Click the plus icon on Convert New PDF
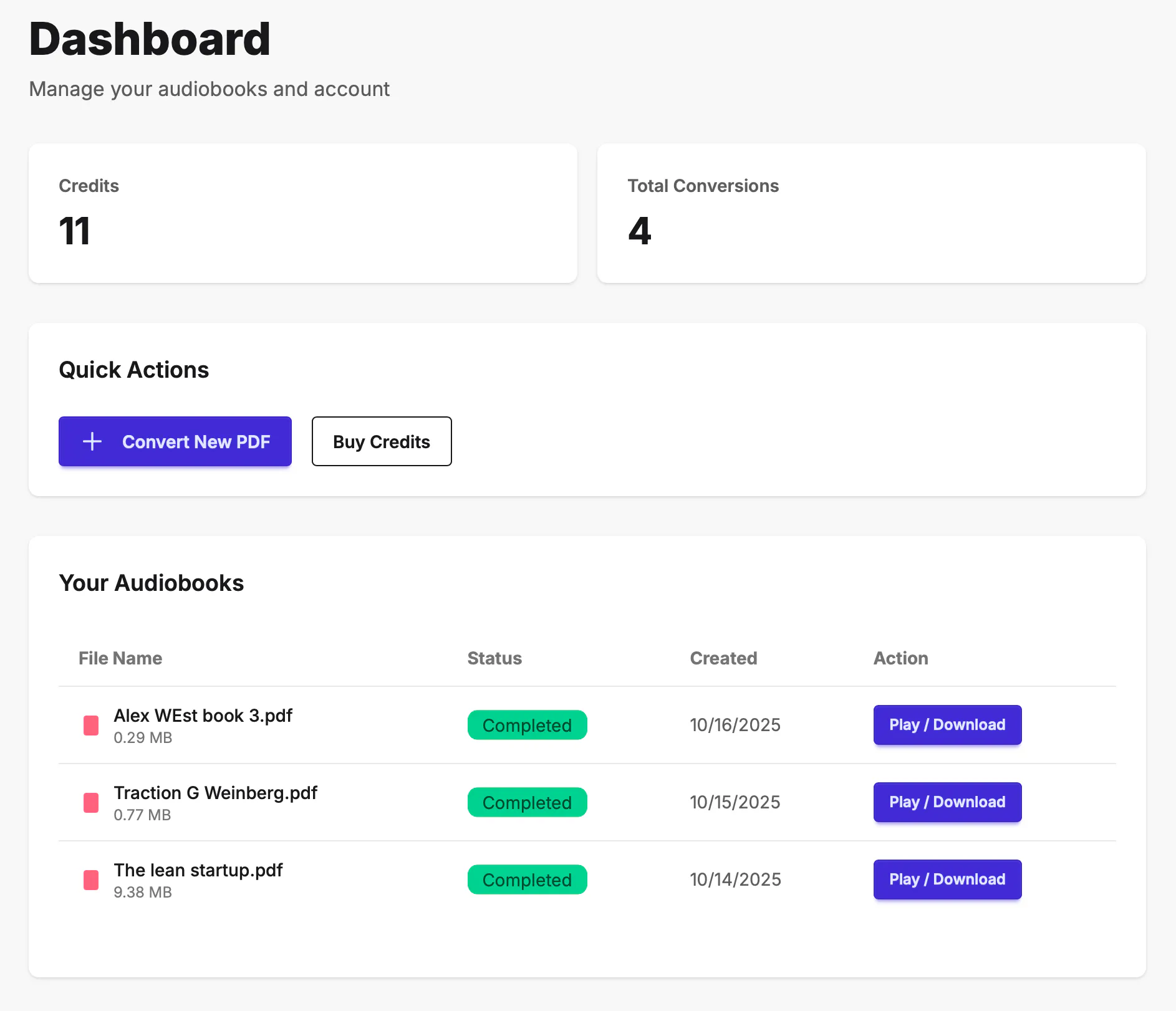The height and width of the screenshot is (1011, 1176). click(92, 441)
